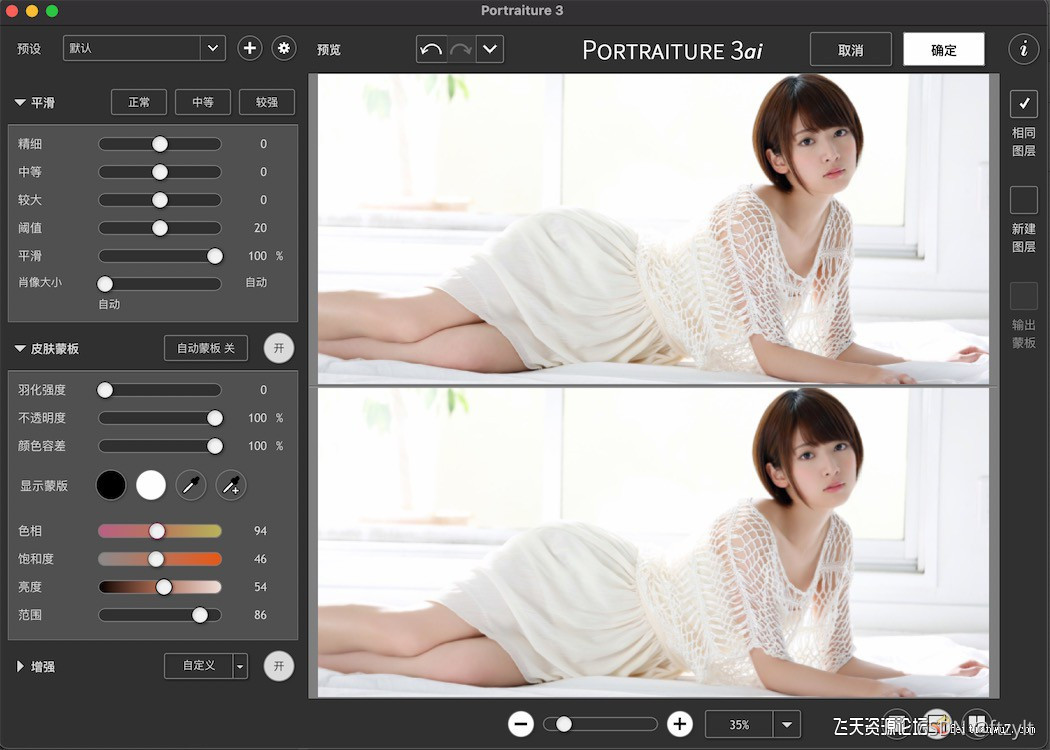Click the bottom processed preview image

click(653, 543)
